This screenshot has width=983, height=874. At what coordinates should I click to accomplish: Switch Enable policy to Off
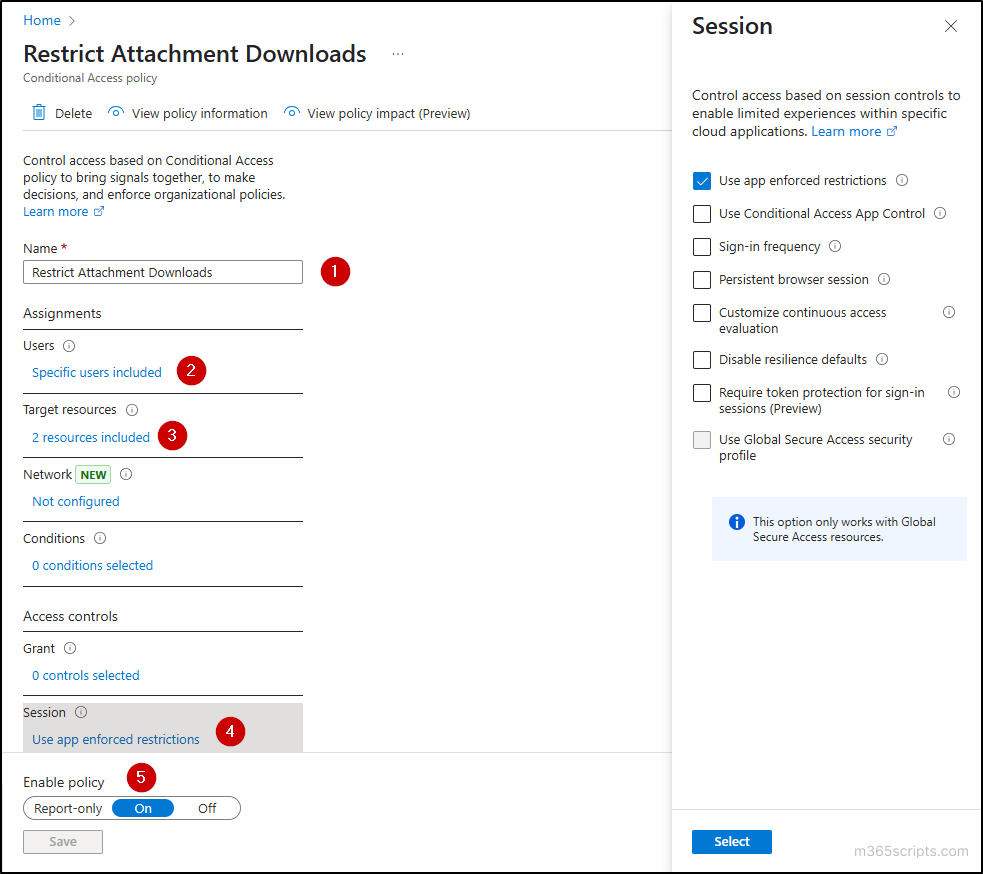[206, 808]
